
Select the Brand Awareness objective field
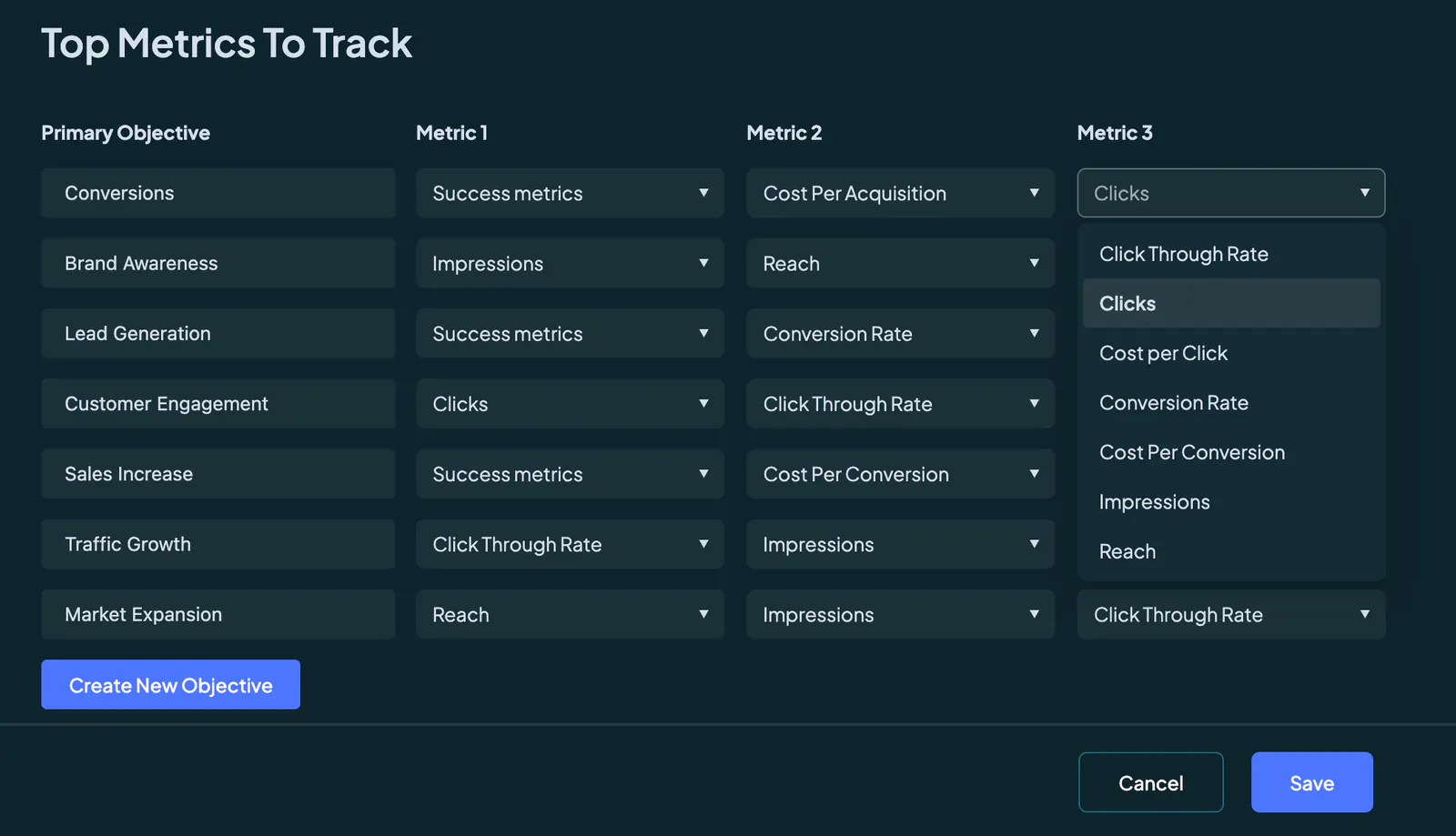click(218, 263)
